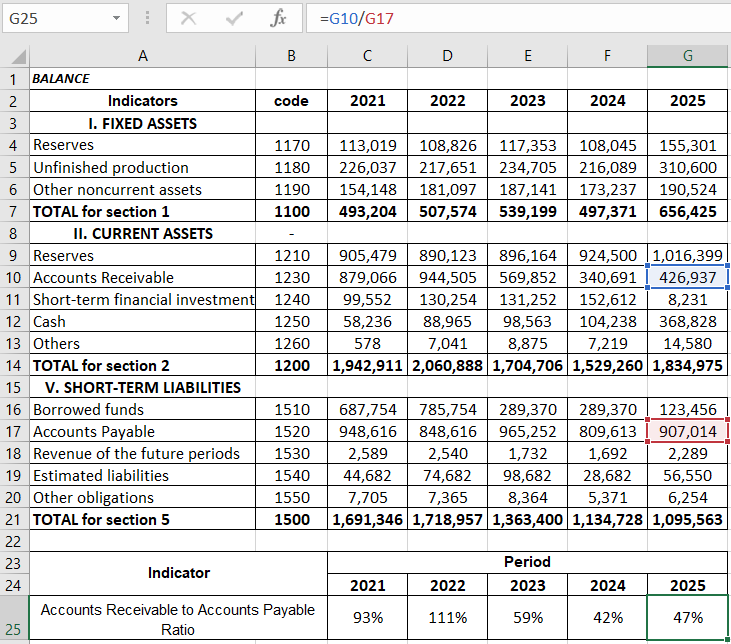
Task: Click the Enter checkmark icon in formula bar
Action: click(x=234, y=19)
